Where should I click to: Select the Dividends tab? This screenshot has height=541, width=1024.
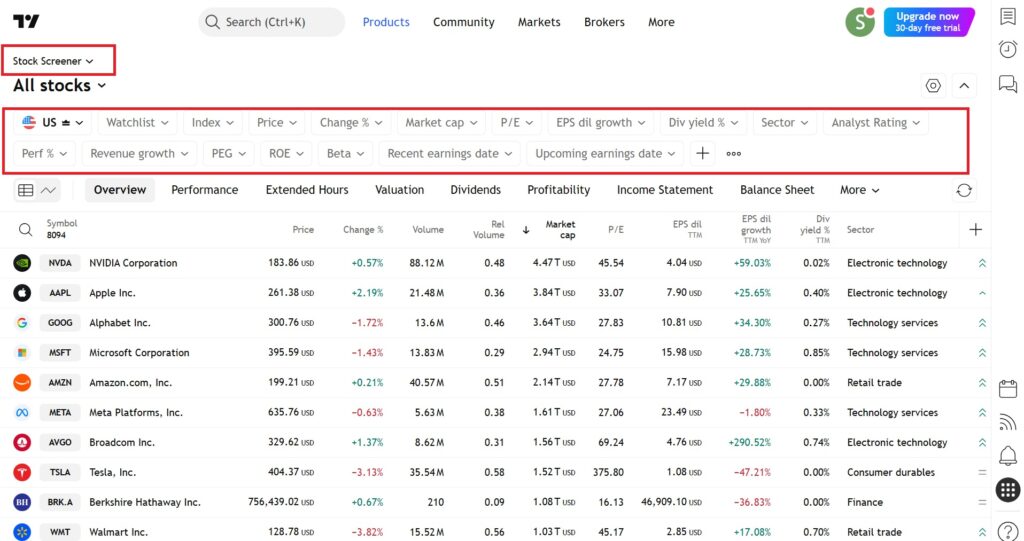coord(475,190)
